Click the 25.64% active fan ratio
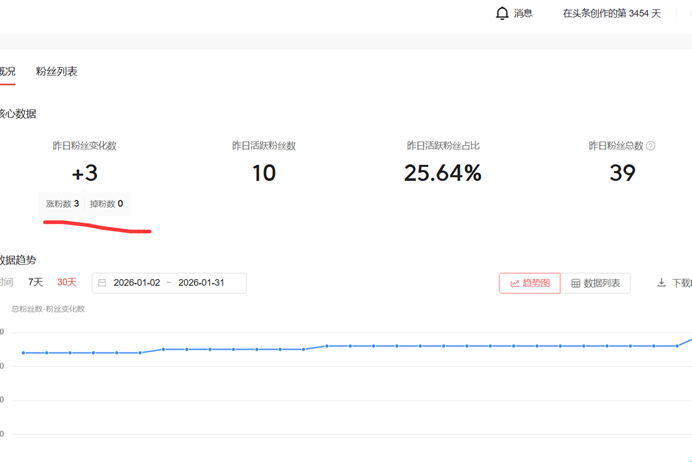The width and height of the screenshot is (692, 462). pos(442,173)
